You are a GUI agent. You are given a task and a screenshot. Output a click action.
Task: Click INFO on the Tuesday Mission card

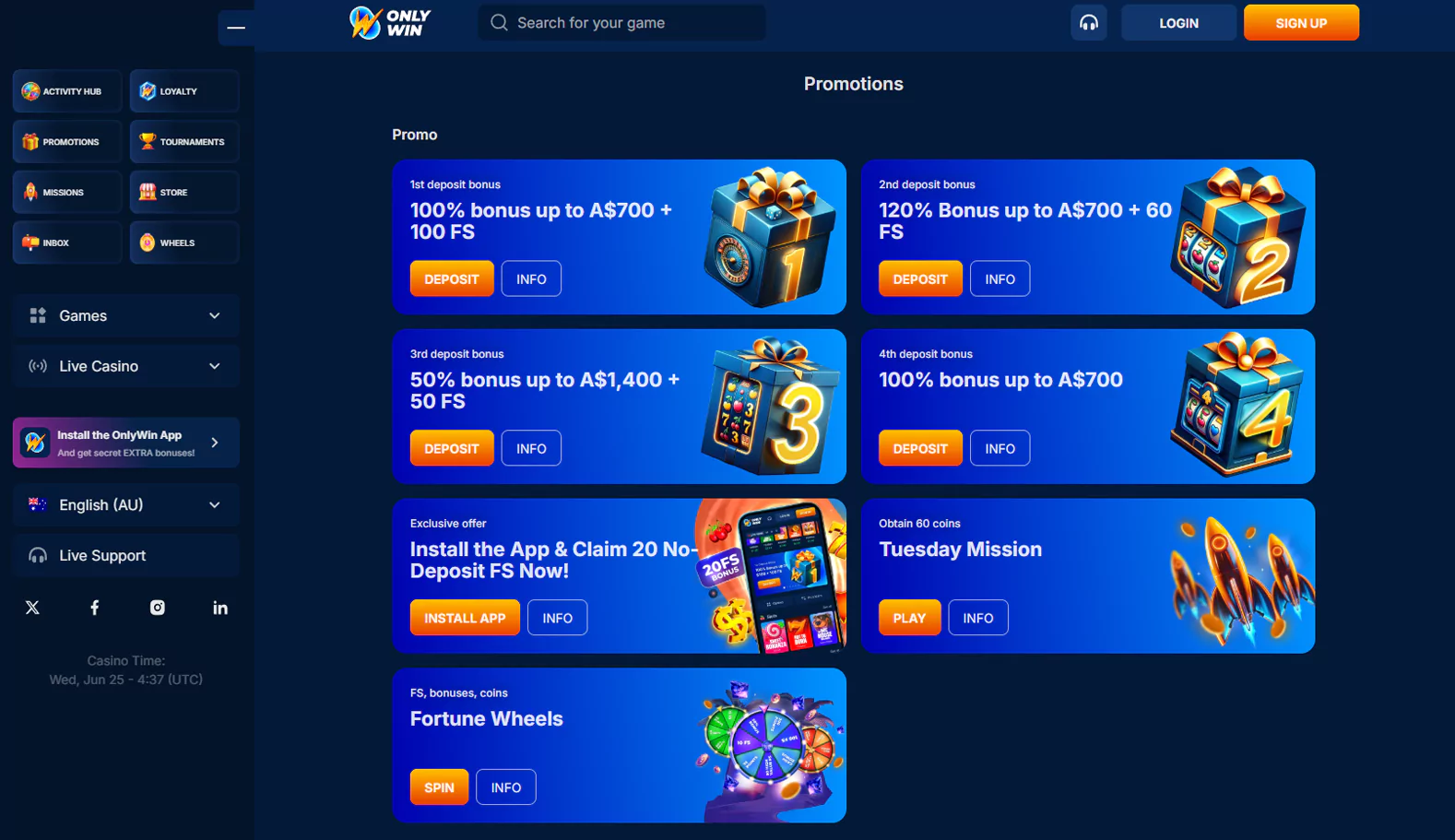click(x=978, y=618)
